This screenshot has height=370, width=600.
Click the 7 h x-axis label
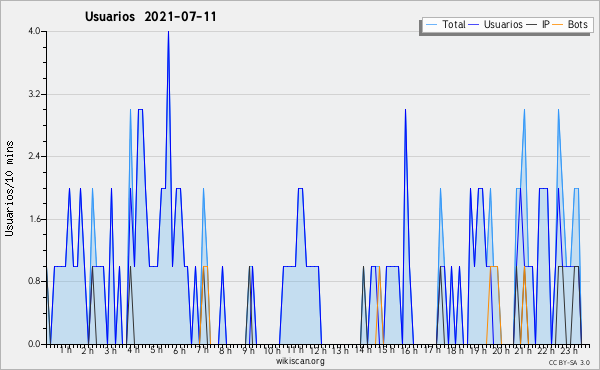click(202, 350)
